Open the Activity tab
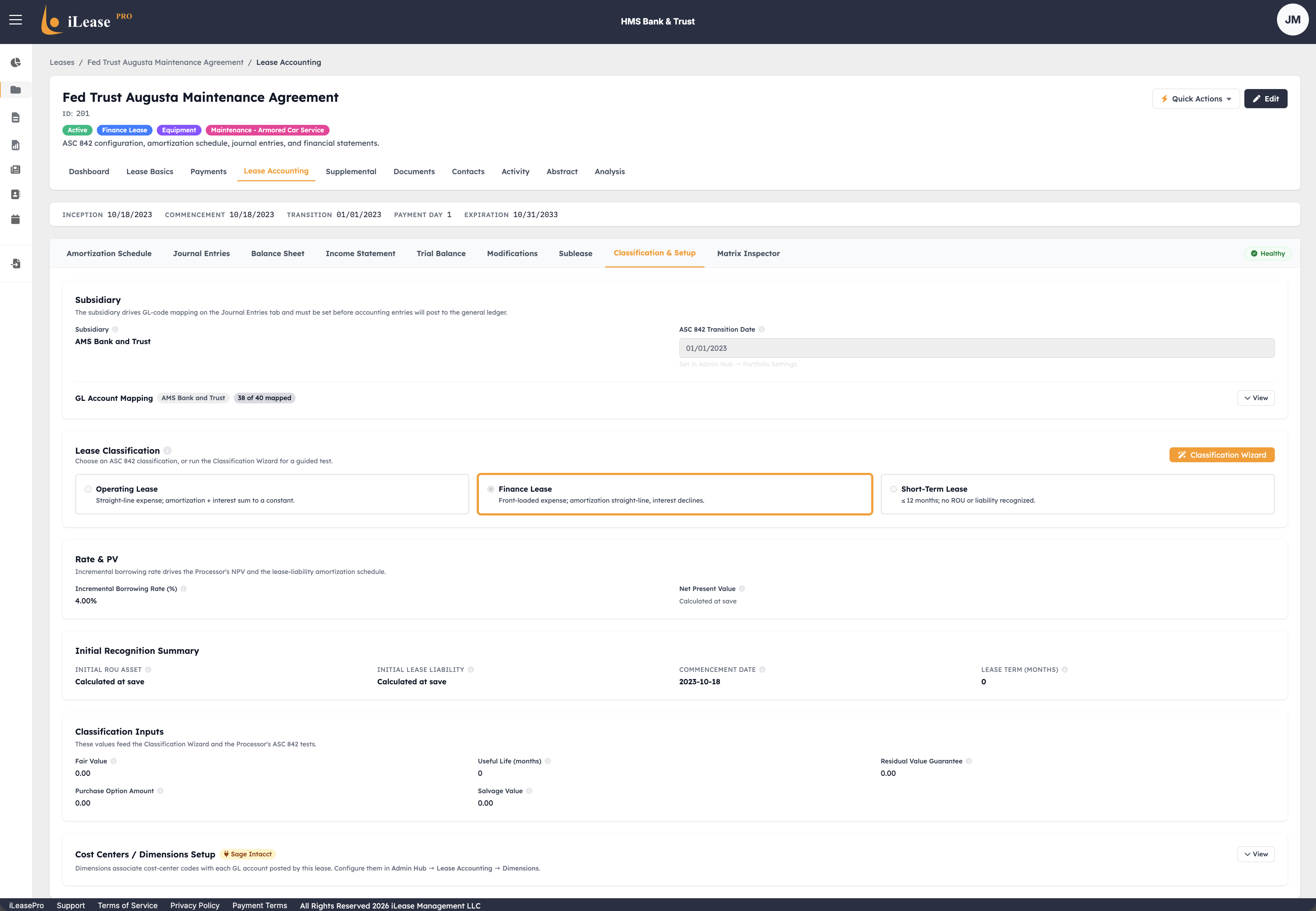1316x911 pixels. click(515, 171)
